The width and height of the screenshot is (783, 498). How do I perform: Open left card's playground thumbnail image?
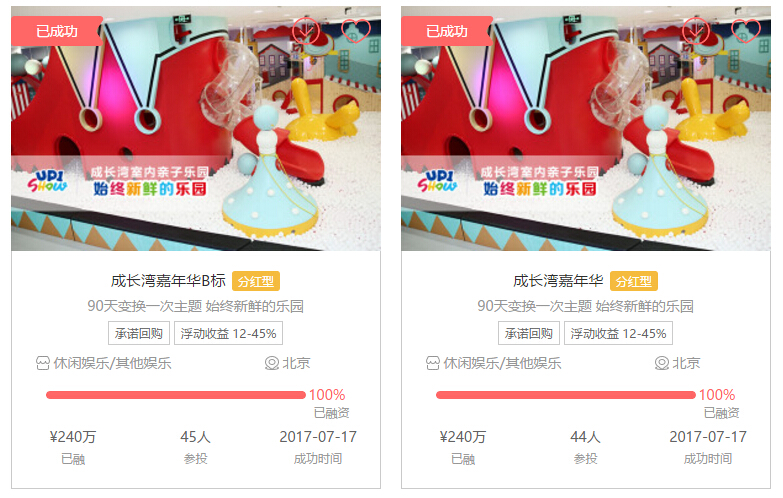click(x=196, y=128)
